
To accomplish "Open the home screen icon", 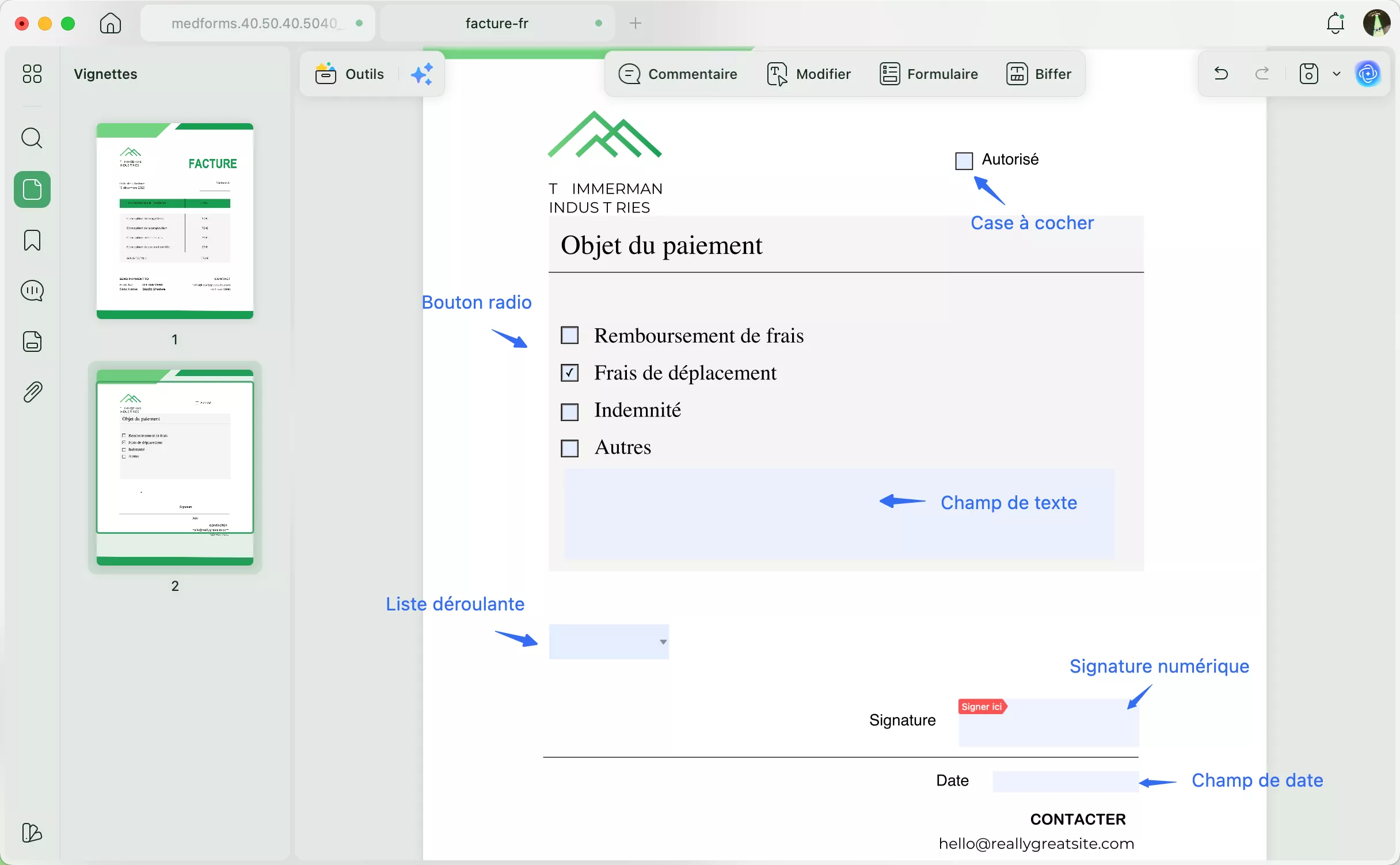I will point(110,24).
